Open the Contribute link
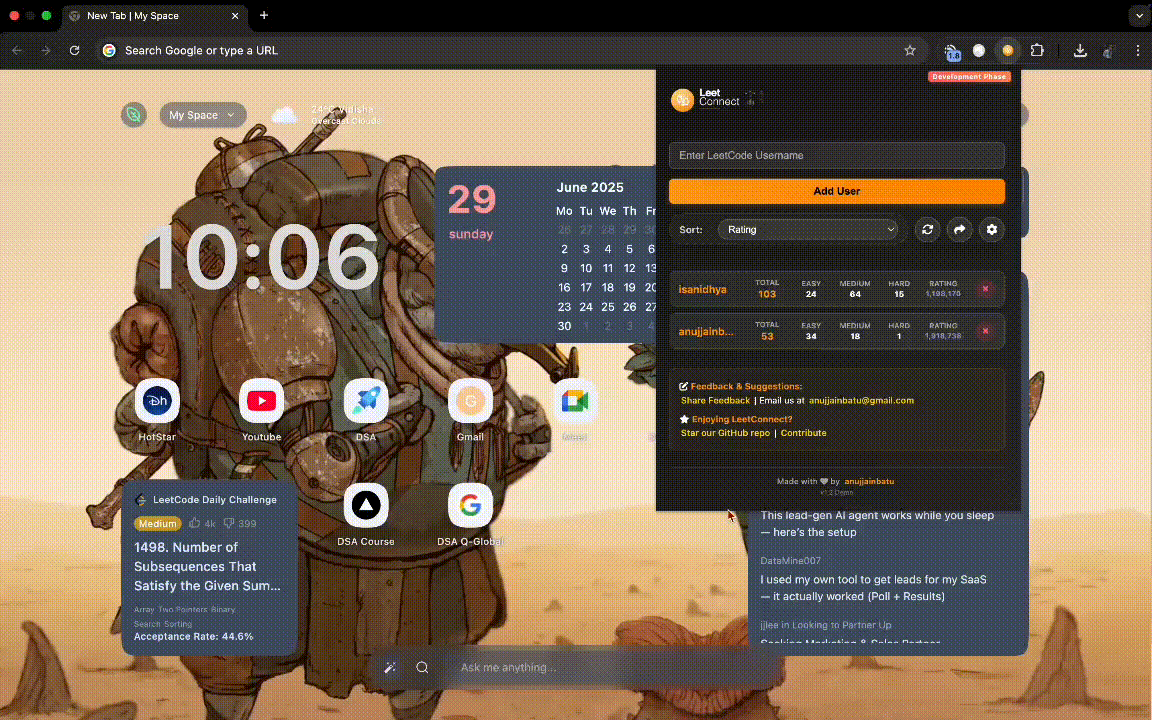 pyautogui.click(x=803, y=433)
